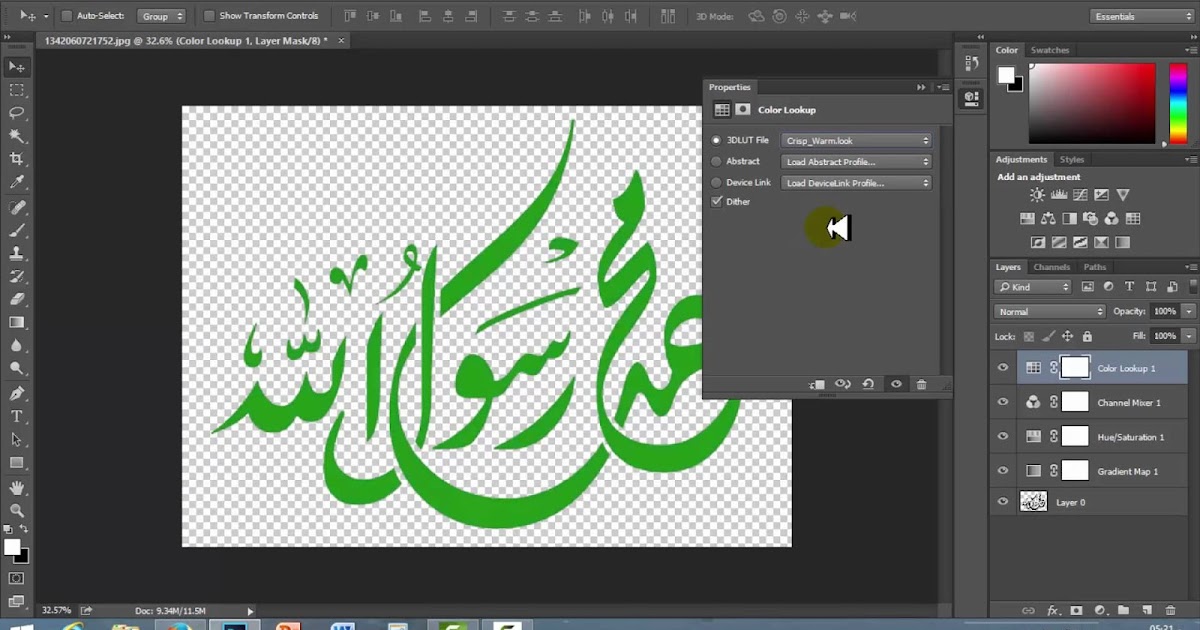Uncheck the Dither option in Properties
The height and width of the screenshot is (630, 1200).
pyautogui.click(x=717, y=201)
